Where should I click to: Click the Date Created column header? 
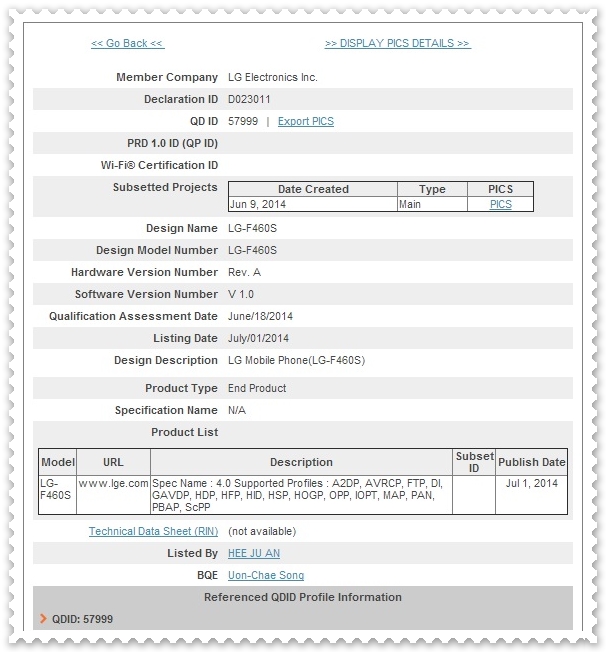click(x=313, y=189)
